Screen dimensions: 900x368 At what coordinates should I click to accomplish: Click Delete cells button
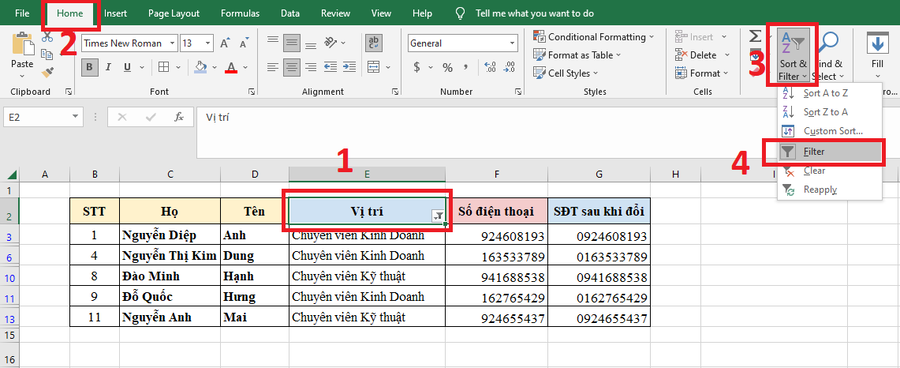pos(697,55)
